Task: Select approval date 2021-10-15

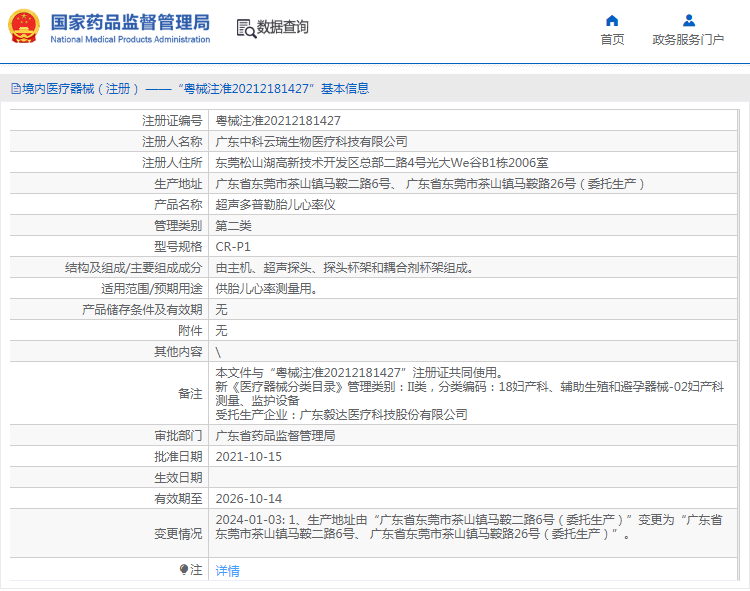Action: 248,457
